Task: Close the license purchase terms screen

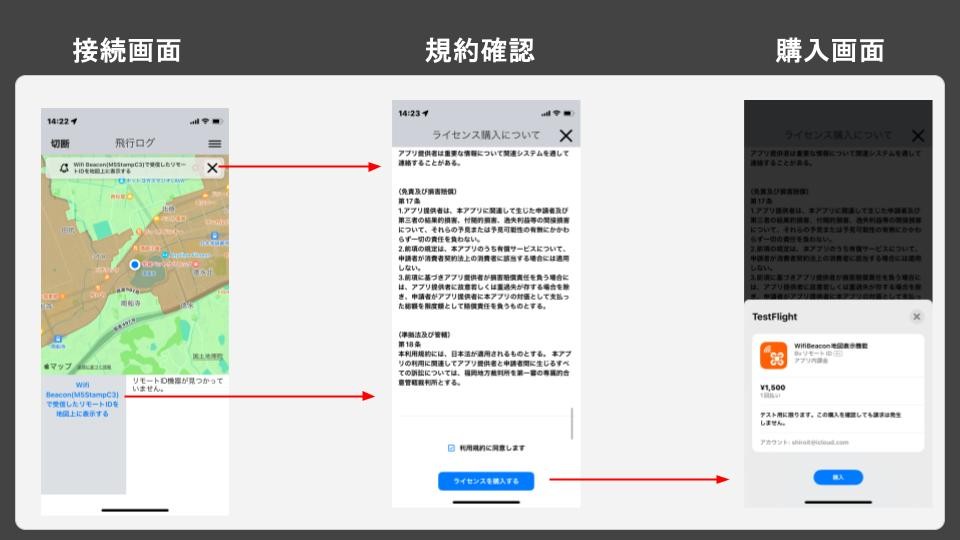Action: tap(566, 135)
